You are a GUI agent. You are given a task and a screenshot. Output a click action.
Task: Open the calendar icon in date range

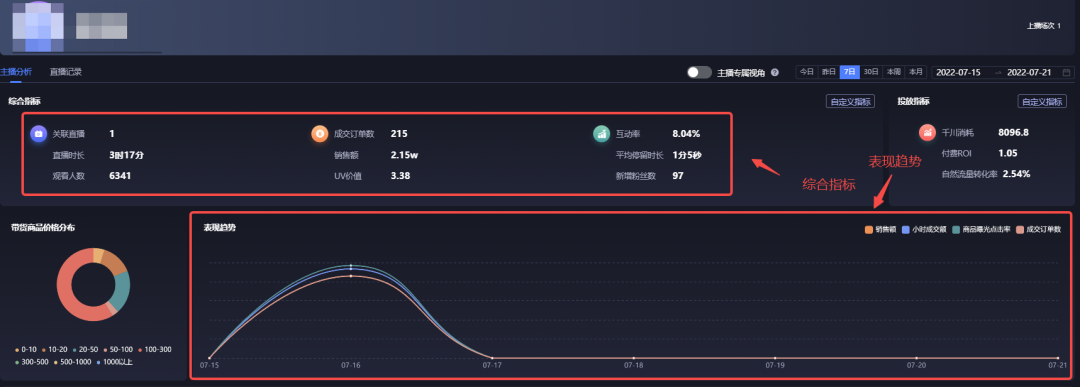click(1066, 72)
